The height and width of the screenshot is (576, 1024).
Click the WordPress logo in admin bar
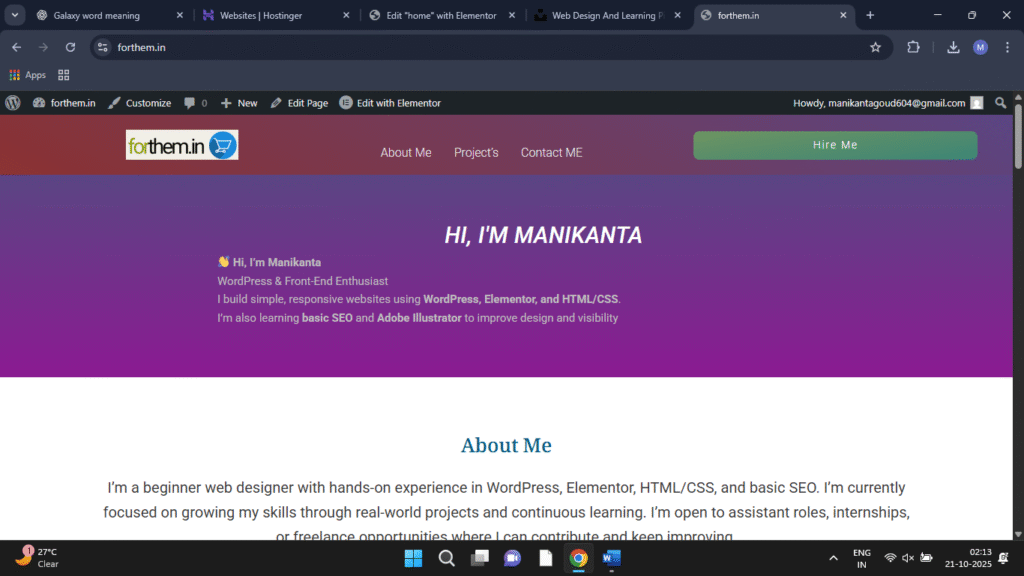pos(13,103)
